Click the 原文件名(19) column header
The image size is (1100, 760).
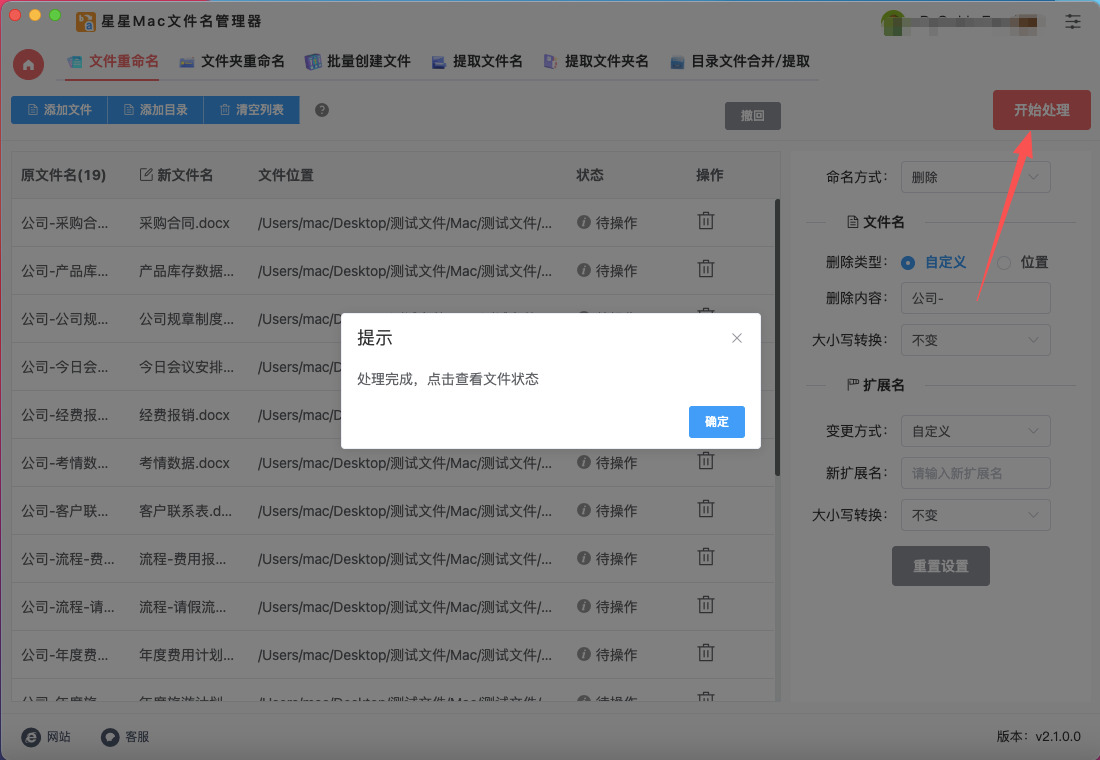(63, 175)
